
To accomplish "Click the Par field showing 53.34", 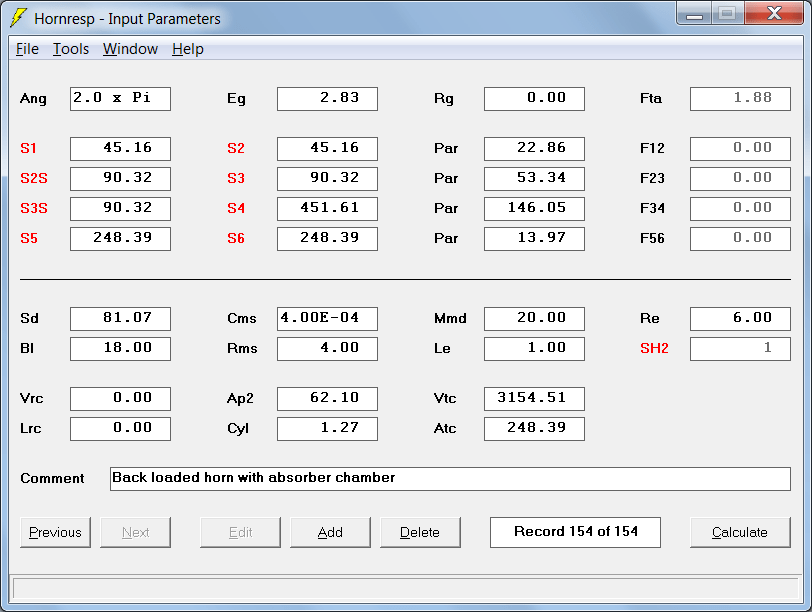I will [534, 179].
